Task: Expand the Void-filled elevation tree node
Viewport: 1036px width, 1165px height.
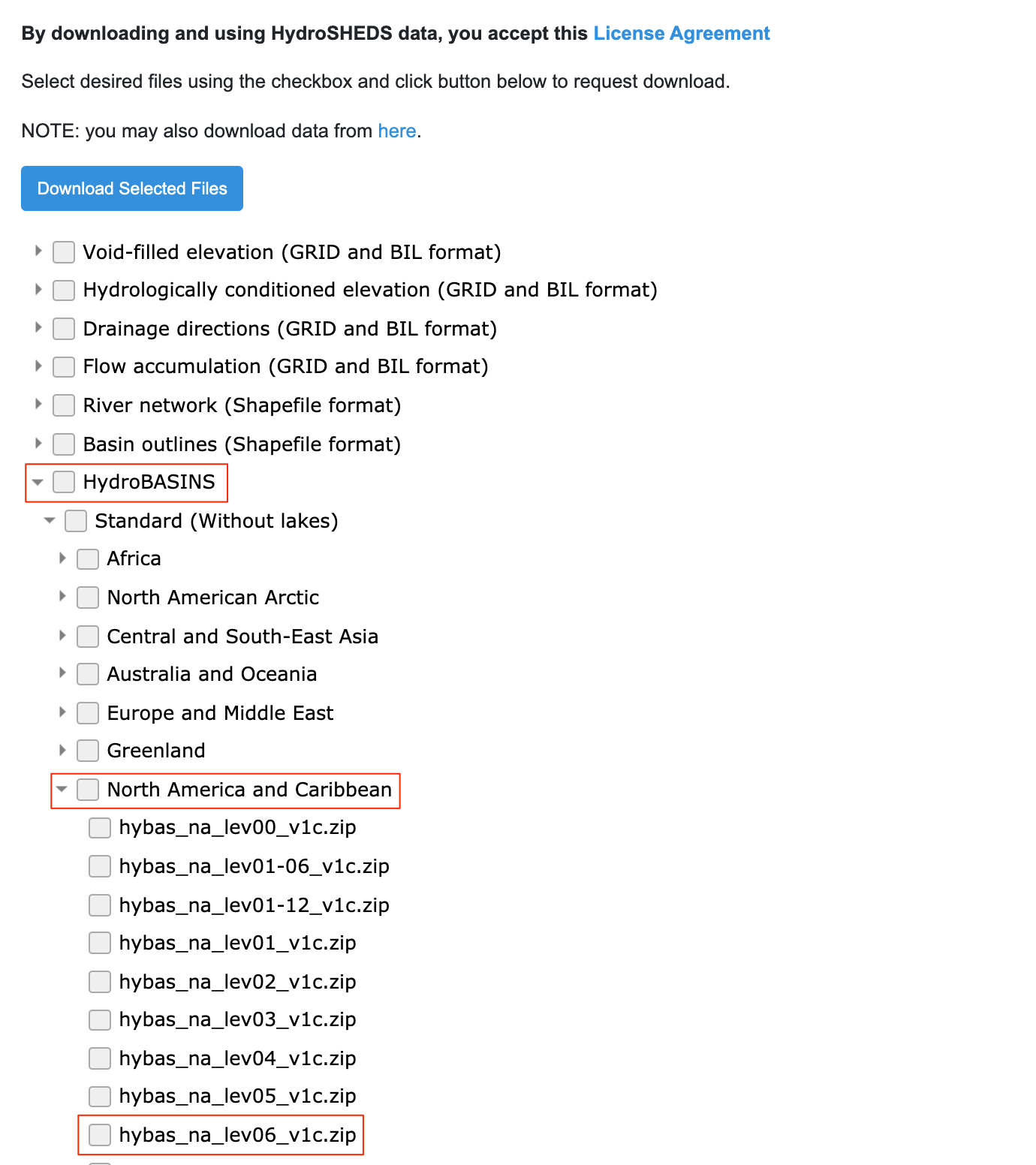Action: (38, 251)
